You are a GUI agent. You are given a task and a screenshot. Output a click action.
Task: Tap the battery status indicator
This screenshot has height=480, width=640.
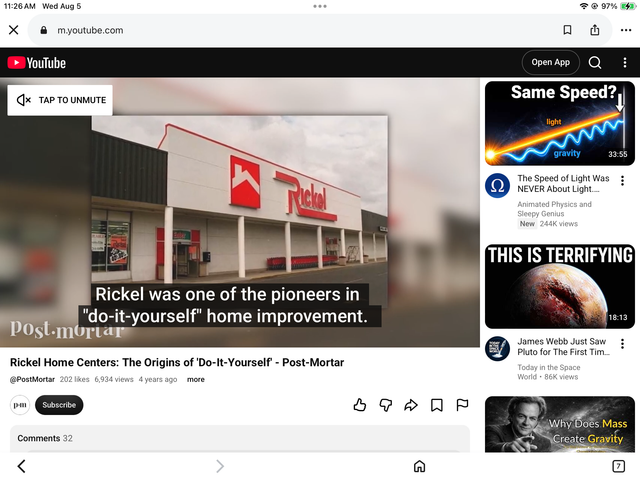627,6
